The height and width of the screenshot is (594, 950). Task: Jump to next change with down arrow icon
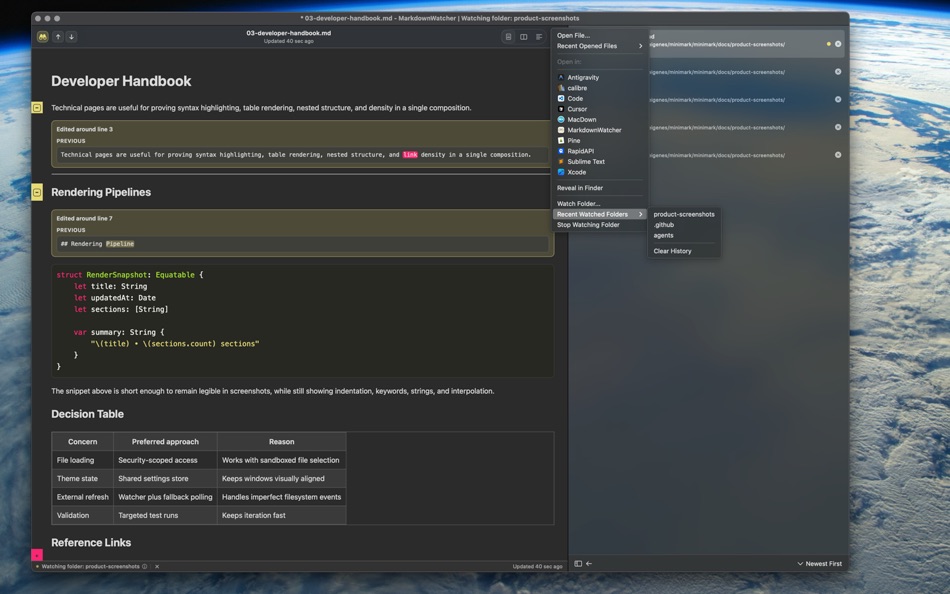point(71,37)
